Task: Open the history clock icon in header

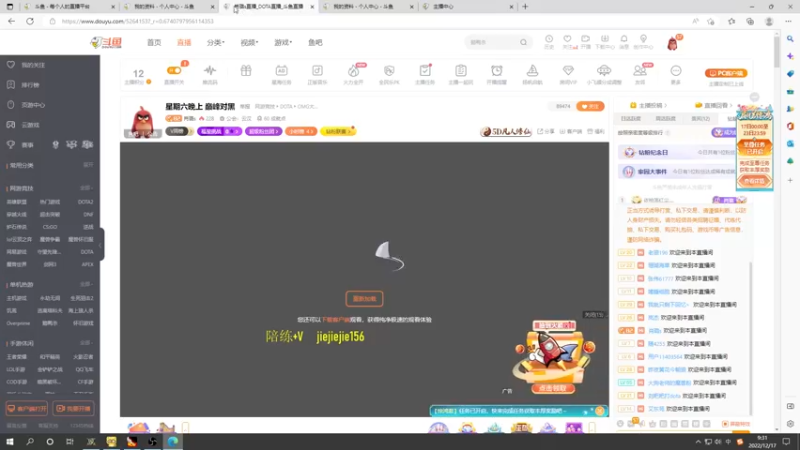Action: click(x=549, y=42)
